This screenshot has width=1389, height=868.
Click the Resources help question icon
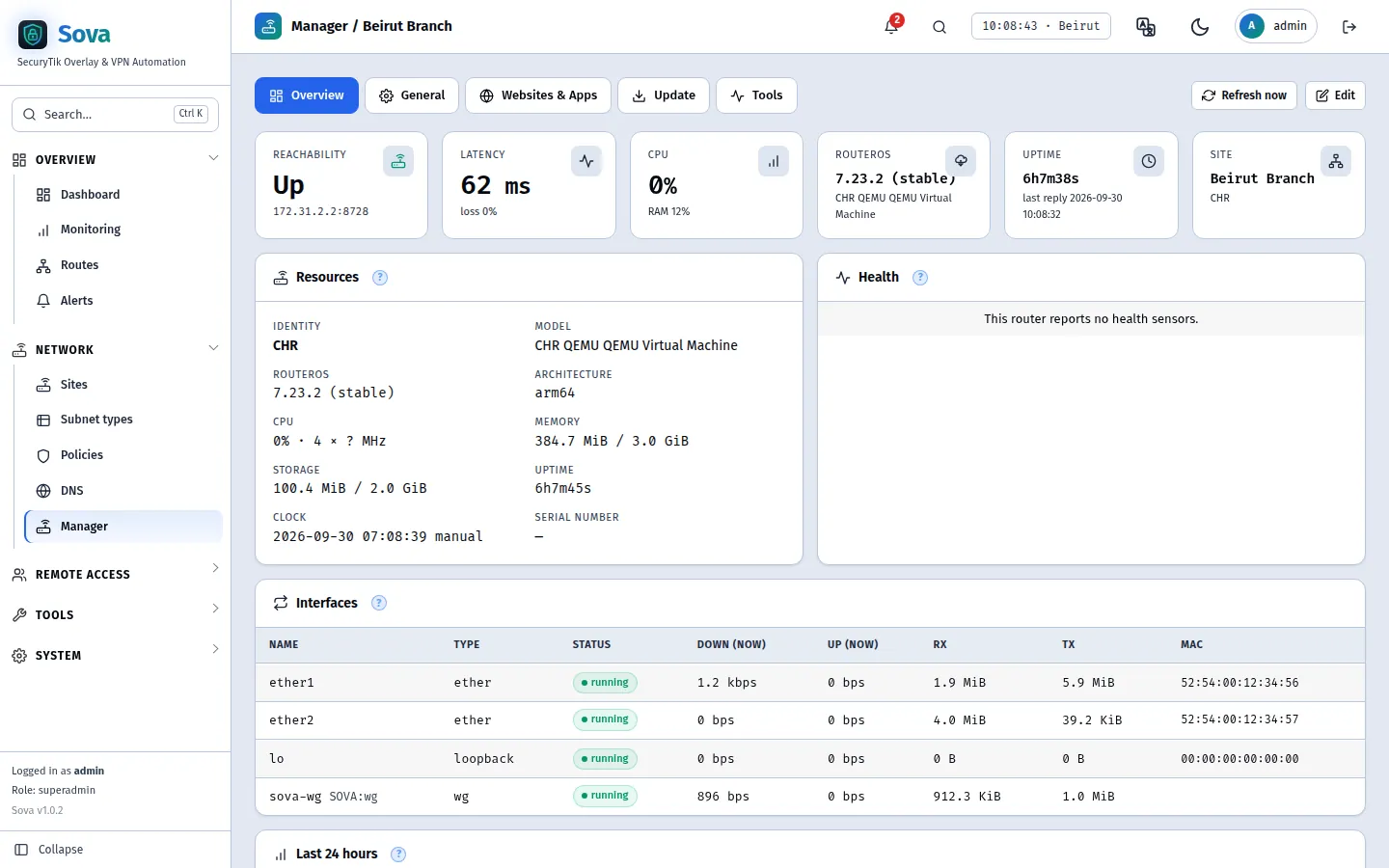380,278
